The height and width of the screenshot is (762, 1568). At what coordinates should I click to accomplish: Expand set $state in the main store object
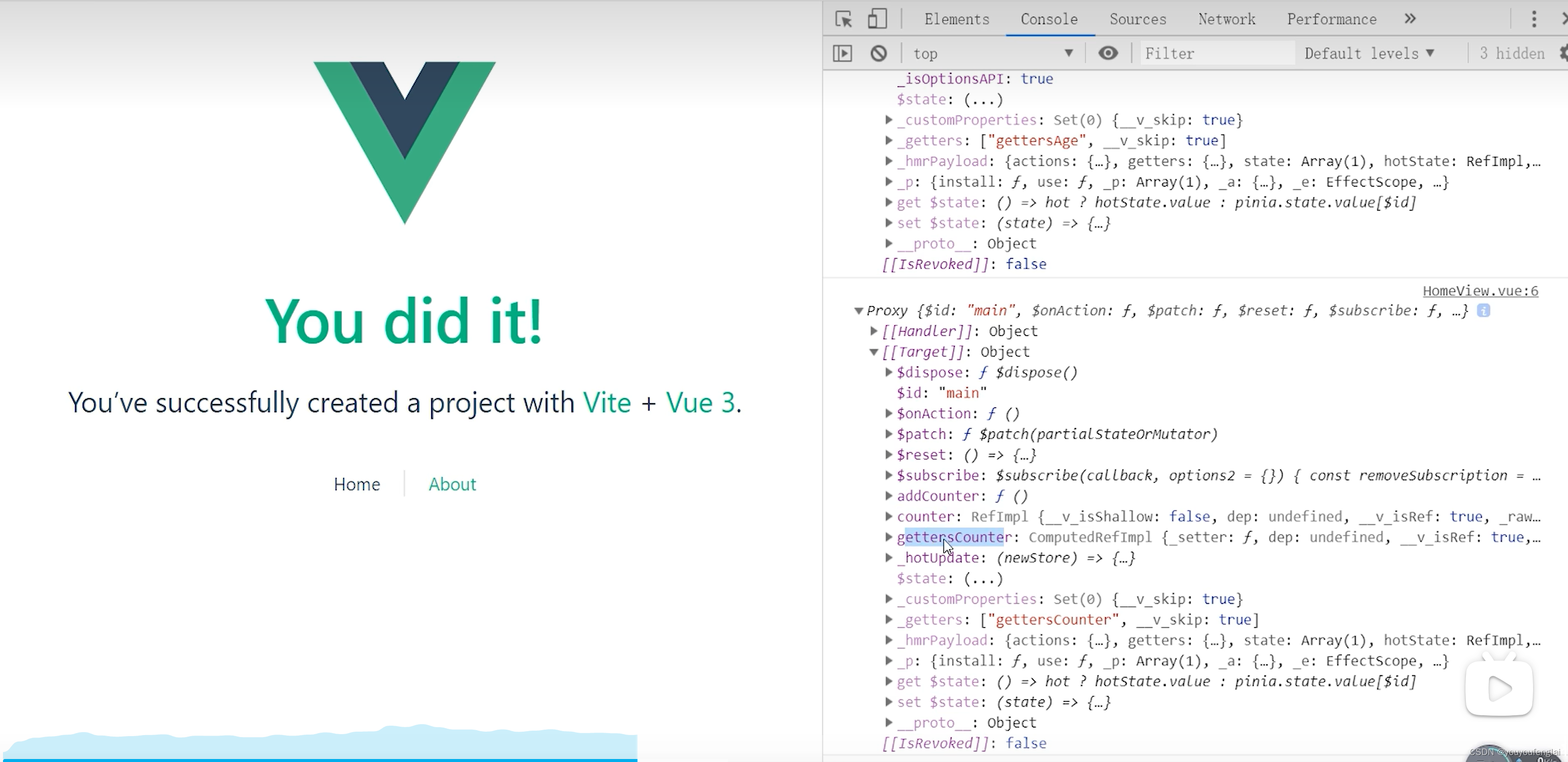tap(889, 702)
